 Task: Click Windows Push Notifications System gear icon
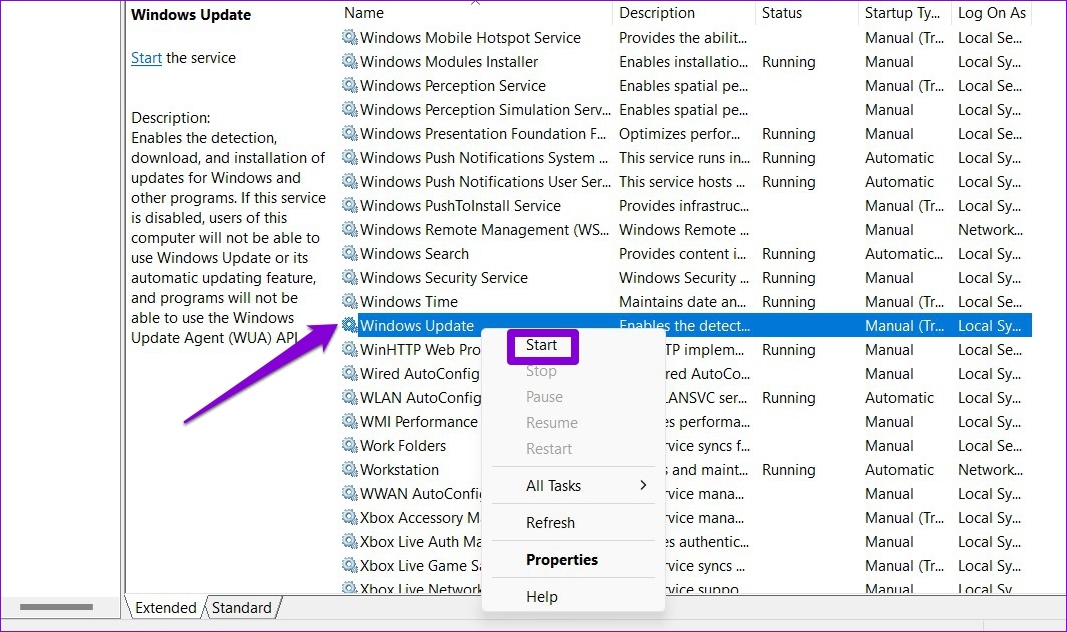350,157
